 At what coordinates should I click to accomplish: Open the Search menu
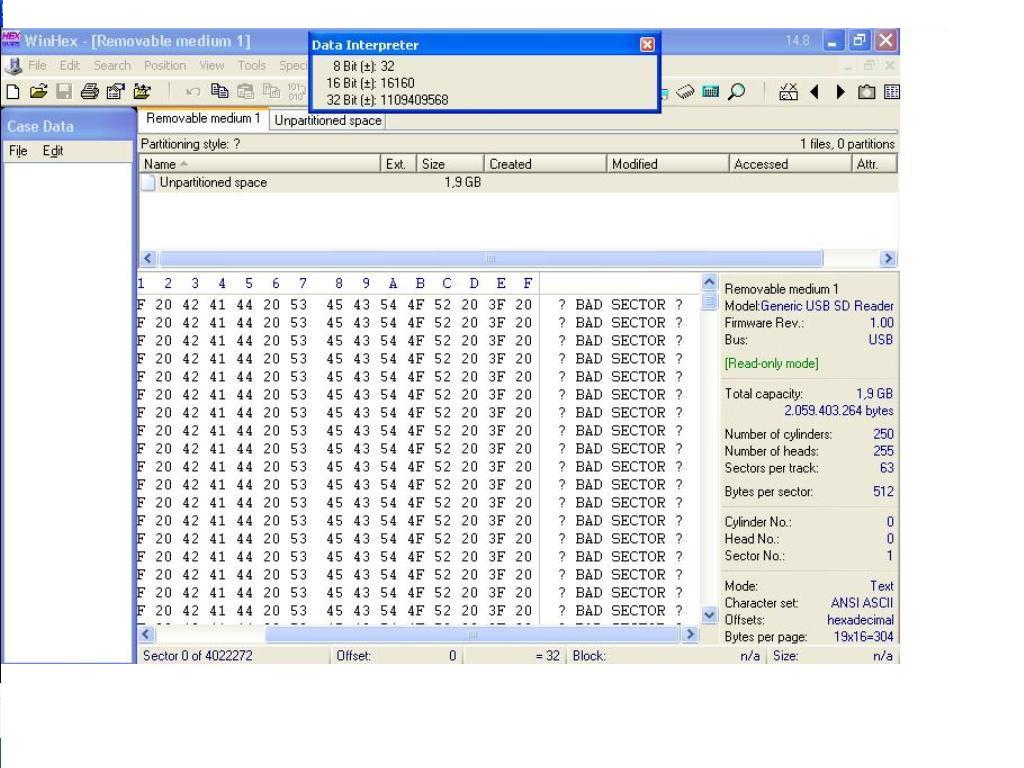[112, 65]
